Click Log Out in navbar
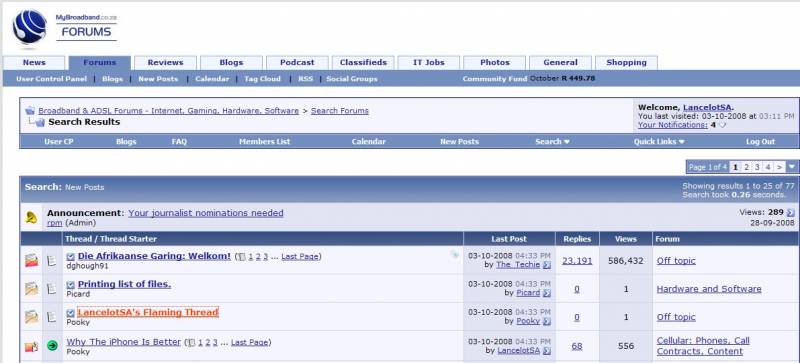The width and height of the screenshot is (800, 363). point(760,141)
